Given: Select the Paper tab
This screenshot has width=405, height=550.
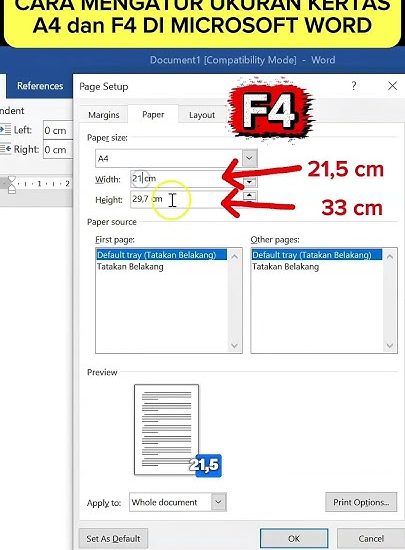Looking at the screenshot, I should point(153,114).
